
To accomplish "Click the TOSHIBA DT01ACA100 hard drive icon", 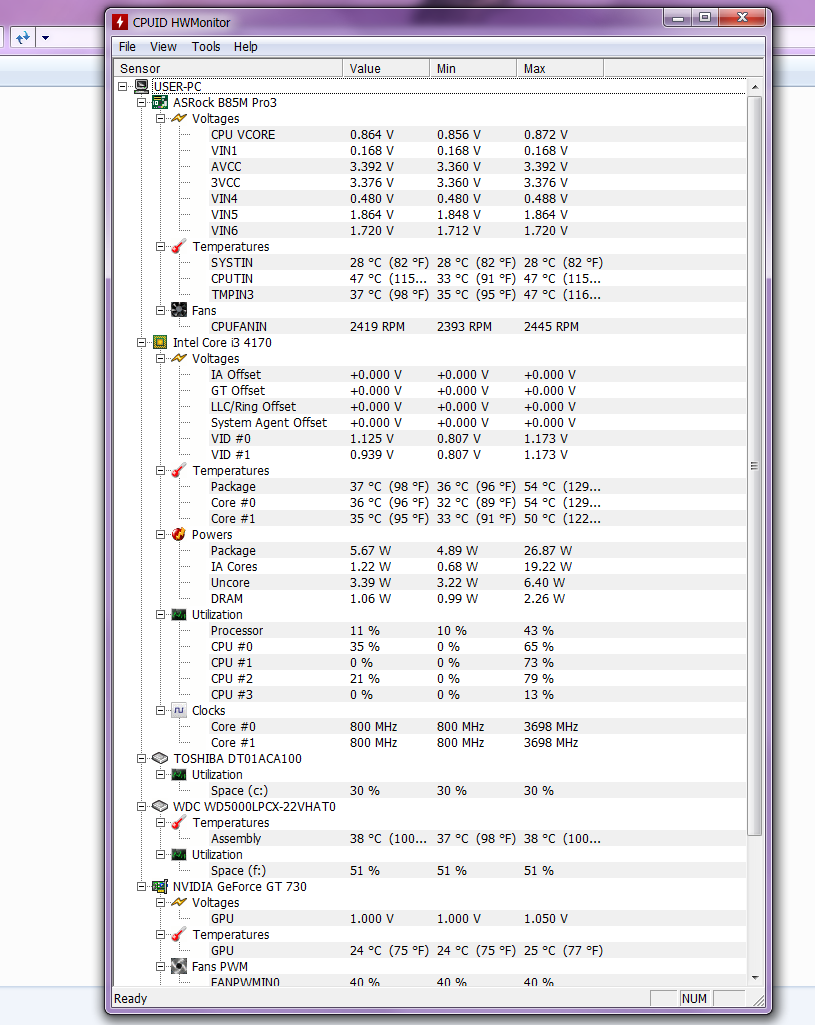I will [x=160, y=758].
